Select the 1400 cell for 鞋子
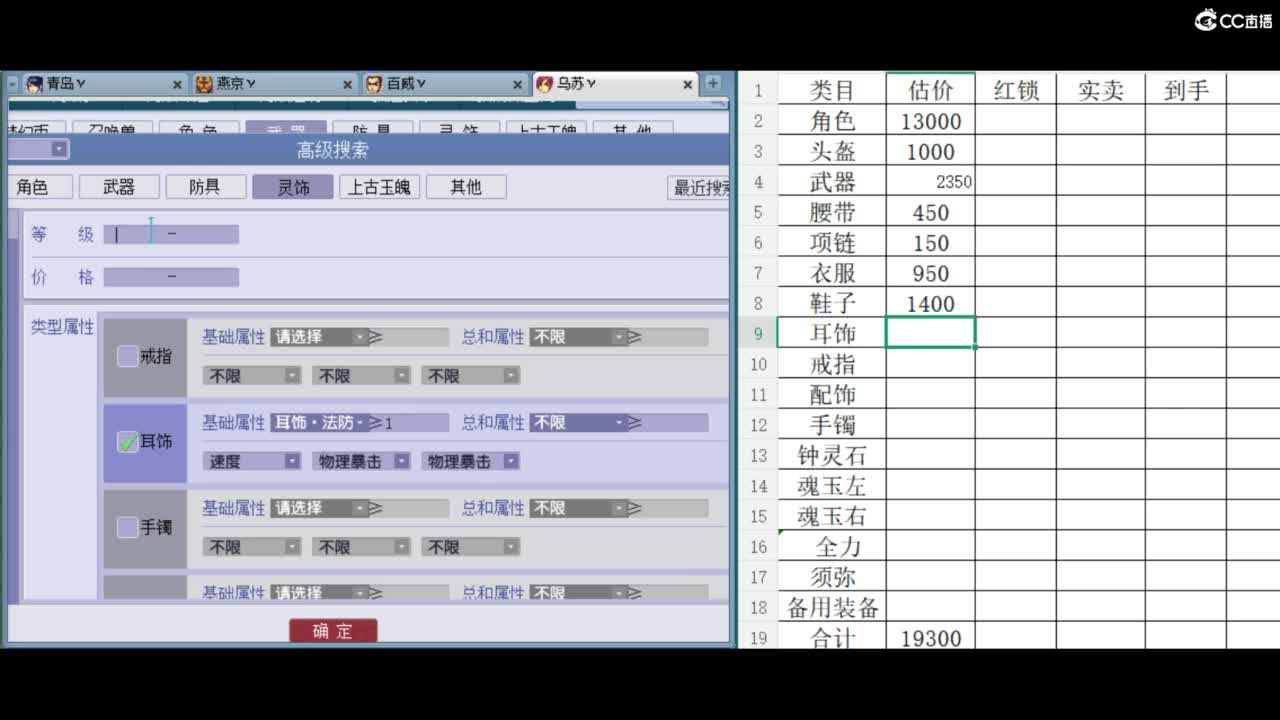Image resolution: width=1280 pixels, height=720 pixels. click(931, 304)
